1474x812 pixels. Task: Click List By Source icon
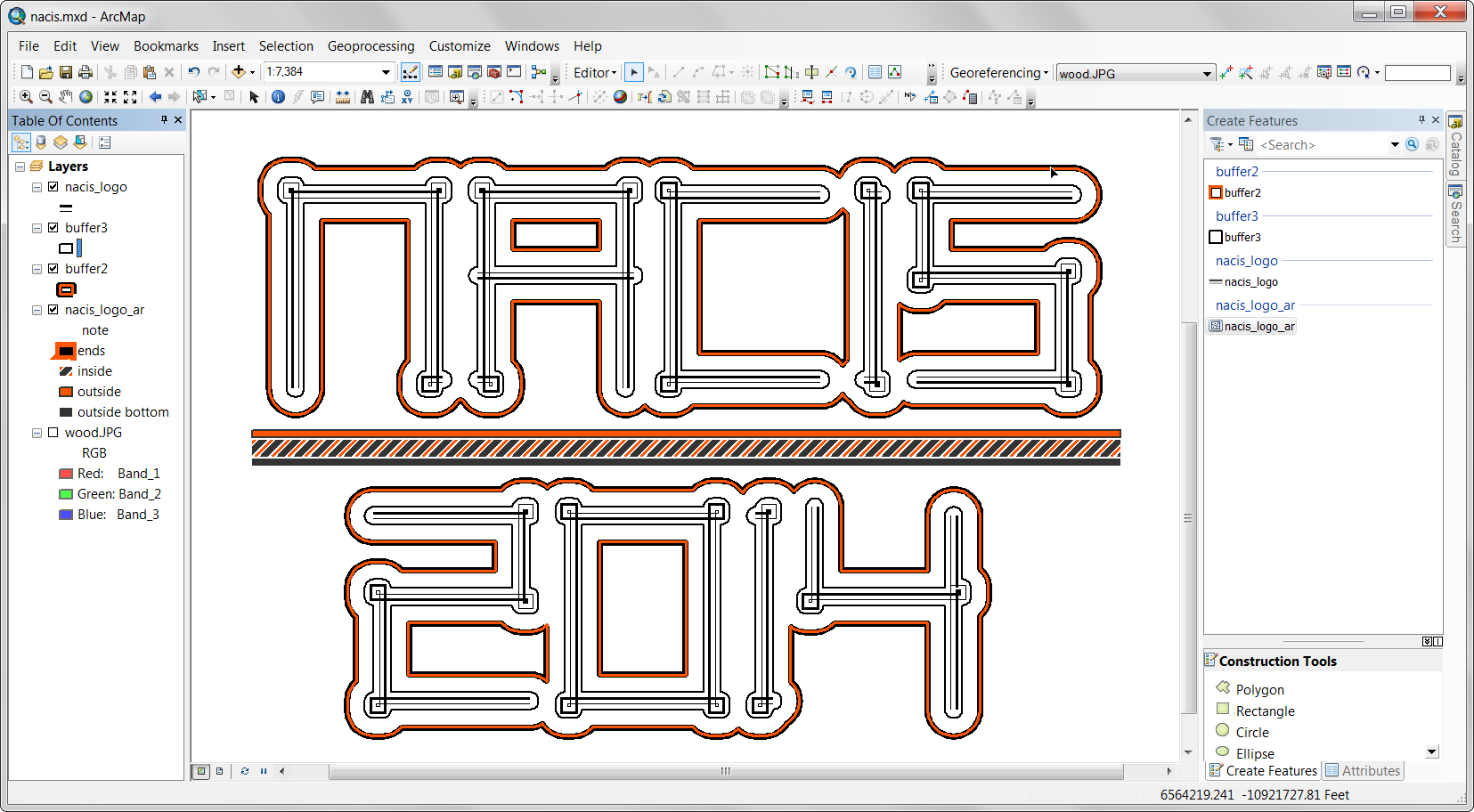[x=41, y=142]
